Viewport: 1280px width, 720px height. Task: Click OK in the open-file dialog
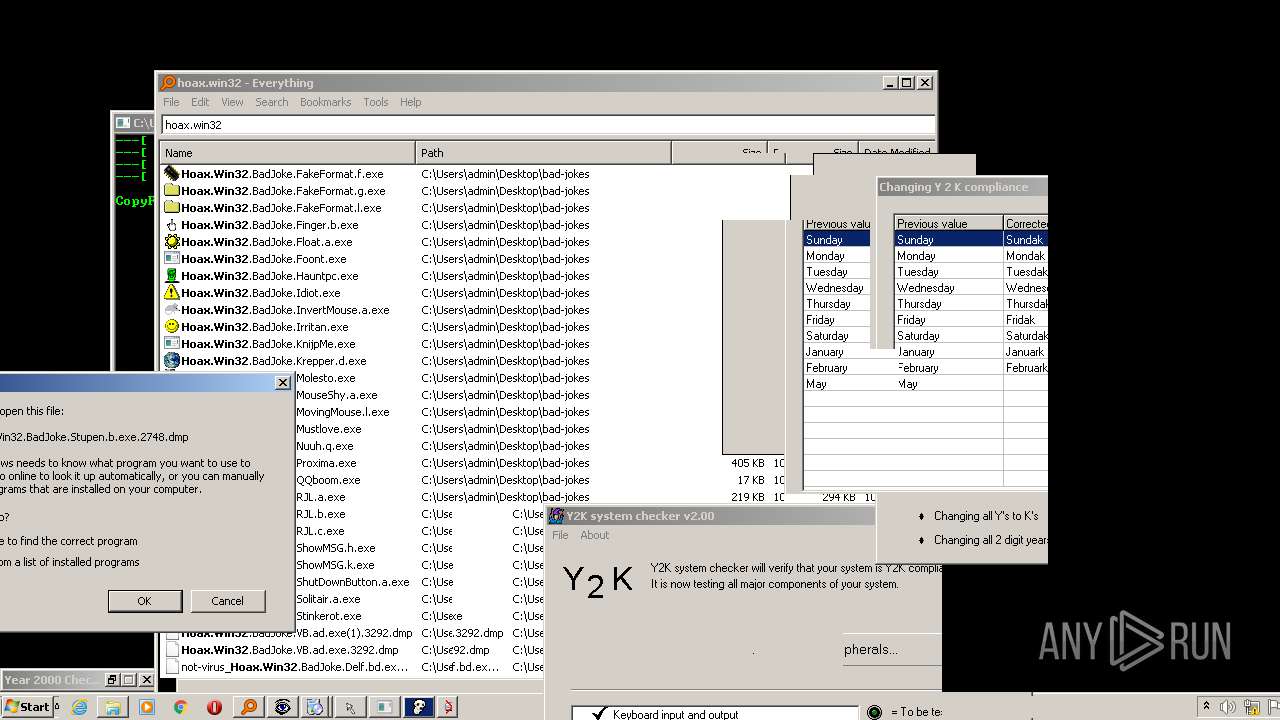pyautogui.click(x=144, y=601)
